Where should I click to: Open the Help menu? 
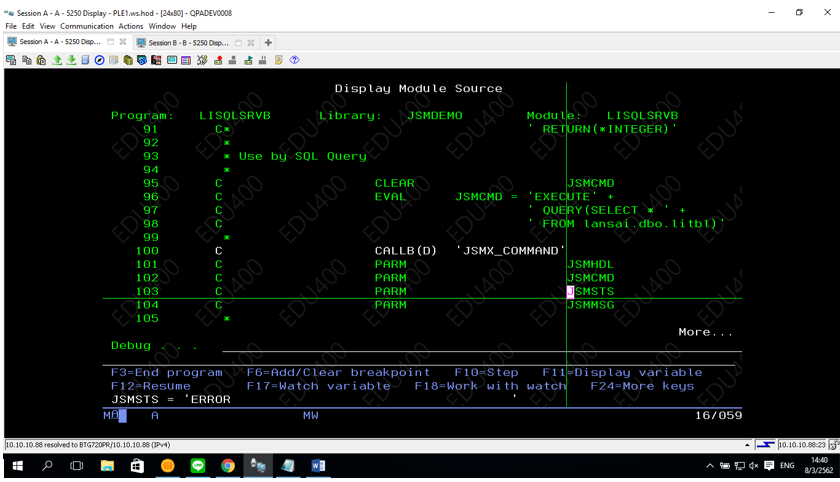click(x=189, y=26)
